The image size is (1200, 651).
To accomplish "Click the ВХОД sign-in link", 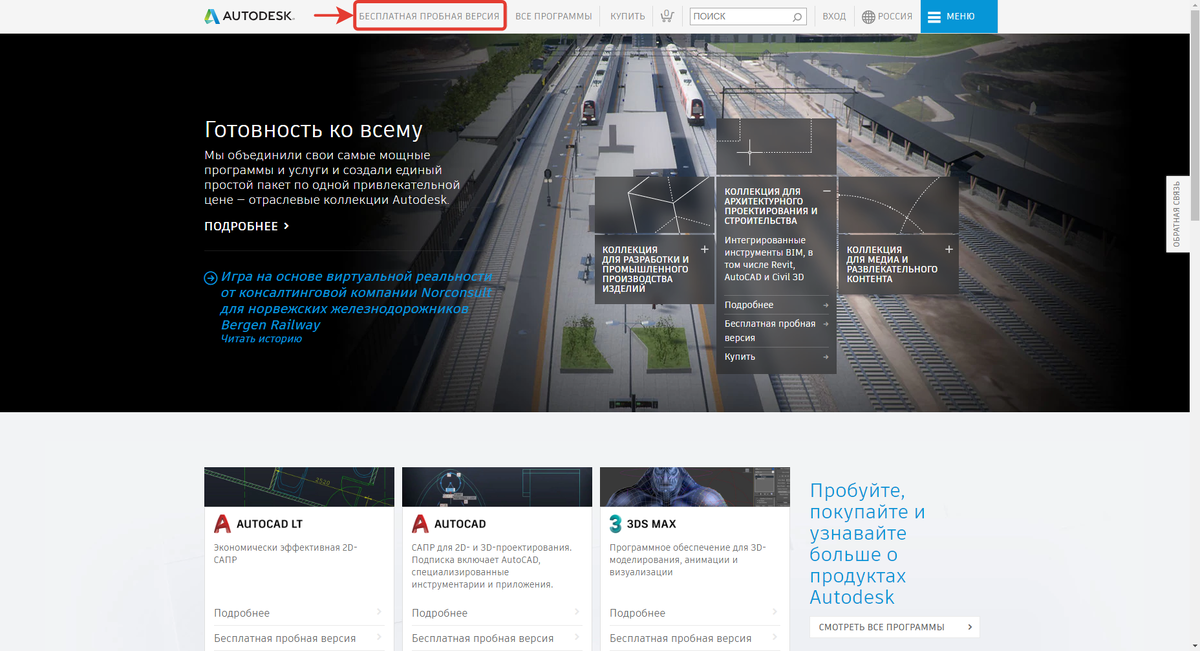I will coord(834,16).
